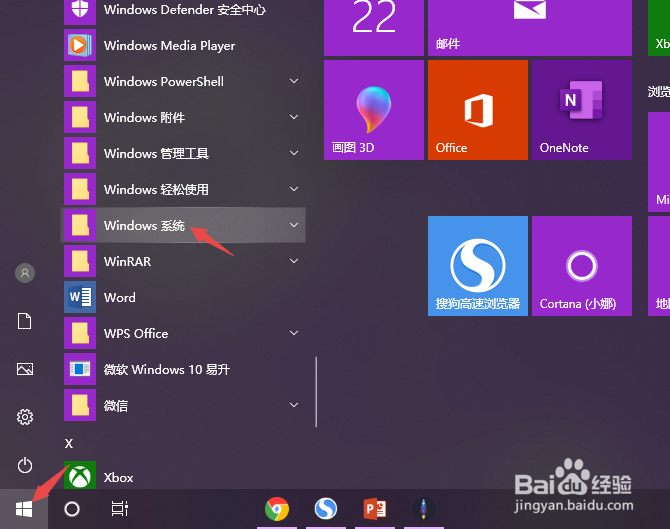Expand the Windows 附件 chevron

[294, 117]
